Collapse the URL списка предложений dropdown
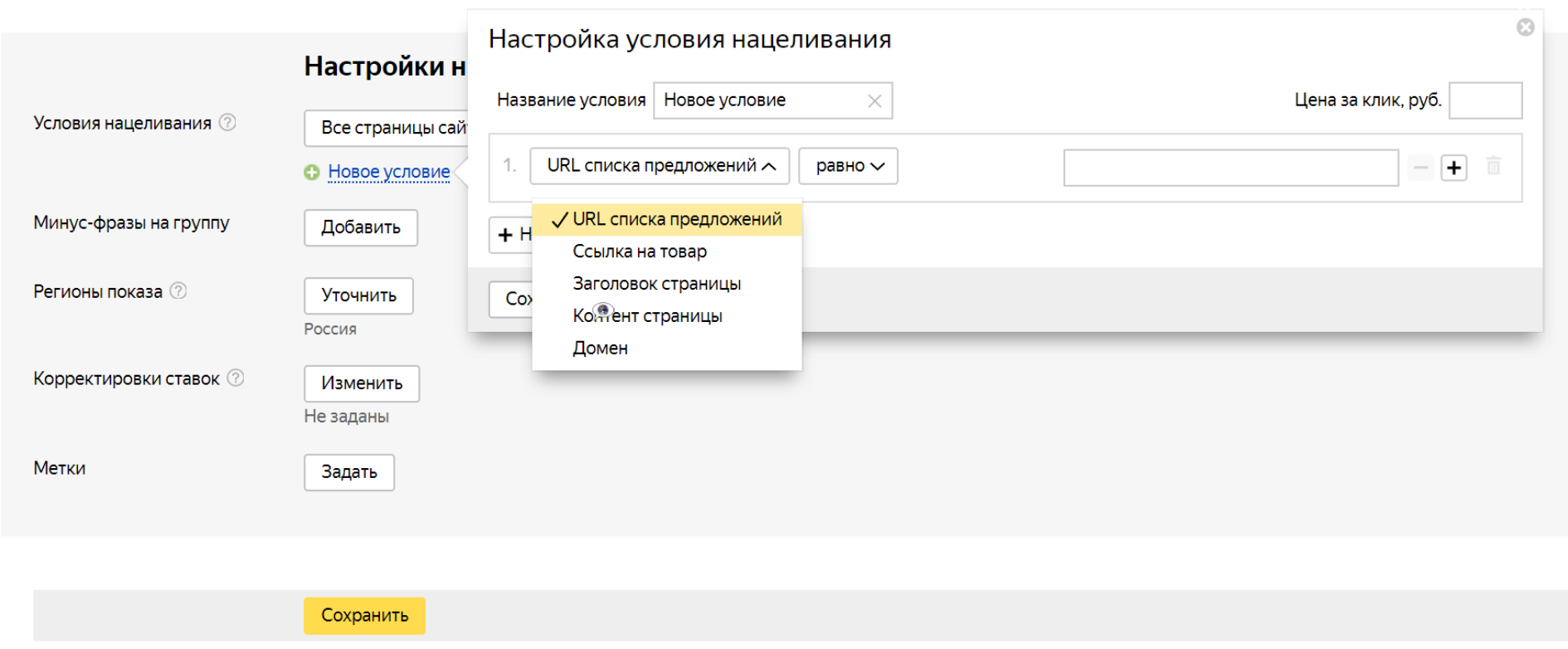1568x649 pixels. tap(660, 166)
